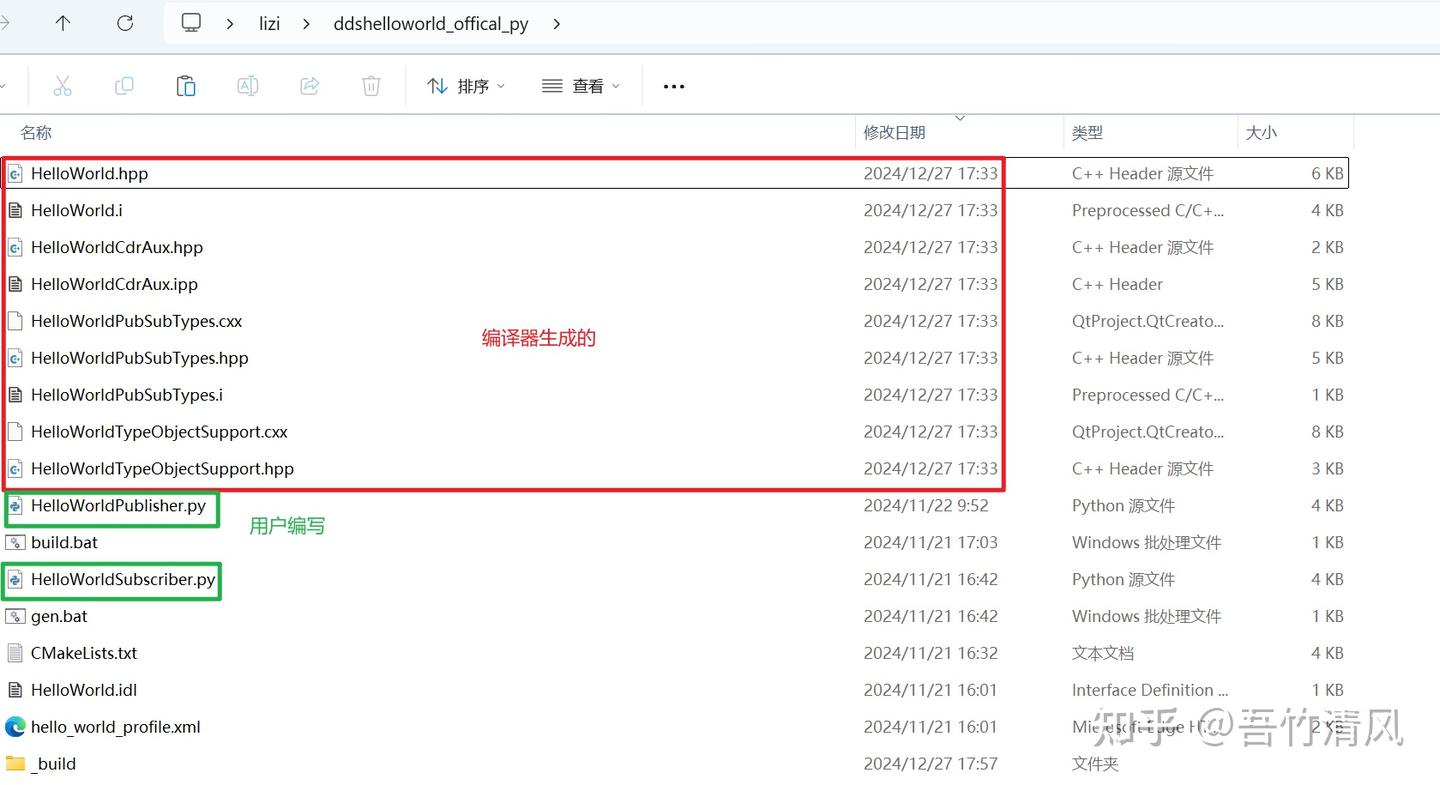Select file HelloWorldTypeObjectSupport.cxx
Viewport: 1440px width, 785px height.
point(159,432)
